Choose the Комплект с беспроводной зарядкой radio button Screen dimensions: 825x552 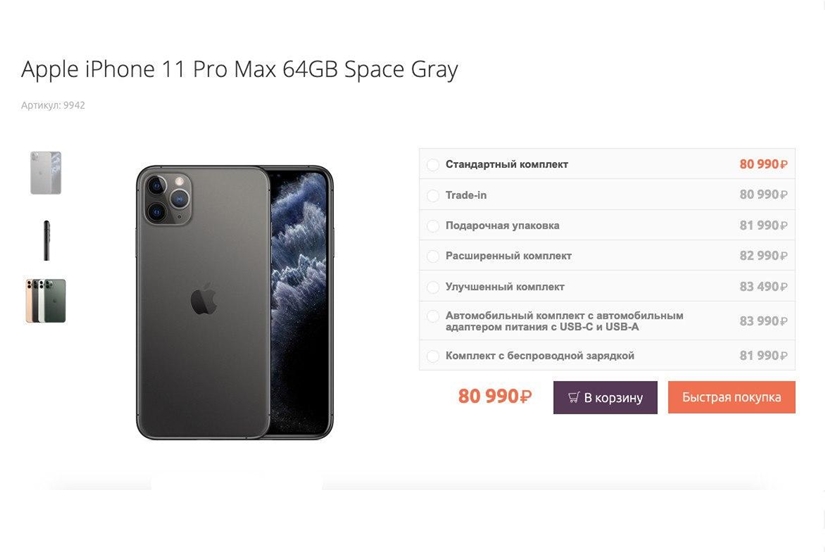pos(433,356)
